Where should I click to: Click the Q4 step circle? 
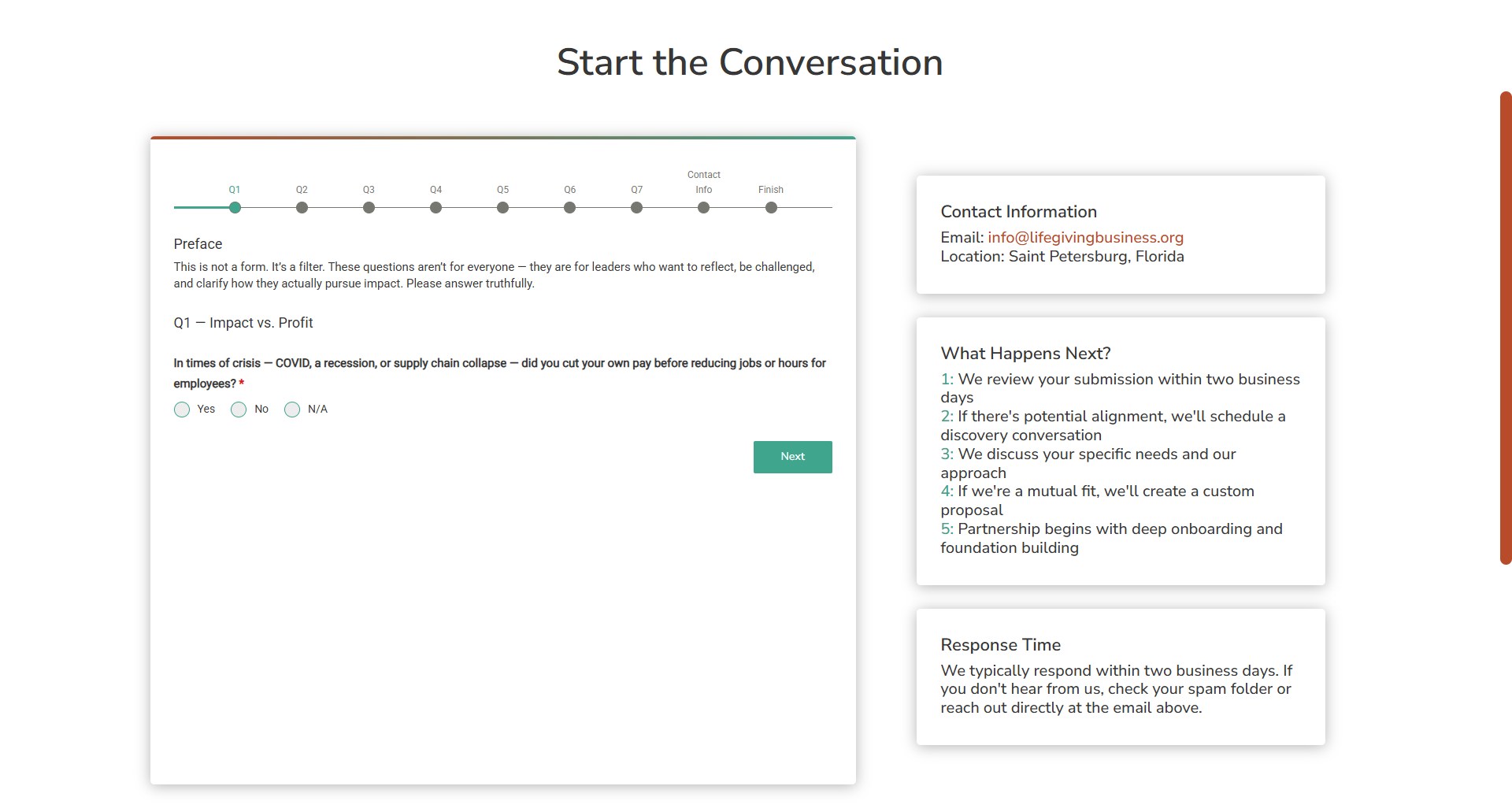(x=435, y=208)
